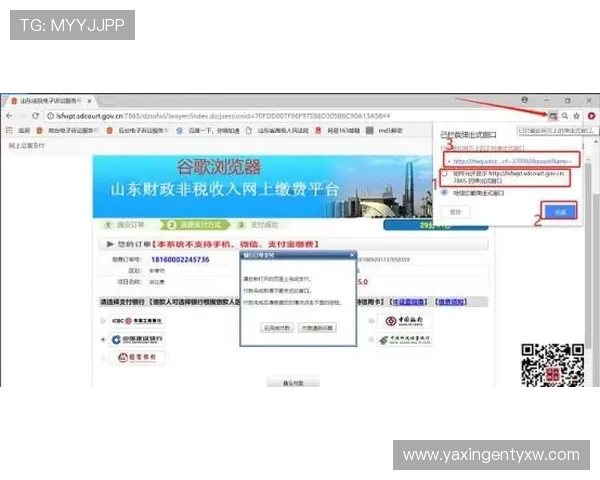Open the payment help link beside limit guide
600x480 pixels.
[x=451, y=302]
